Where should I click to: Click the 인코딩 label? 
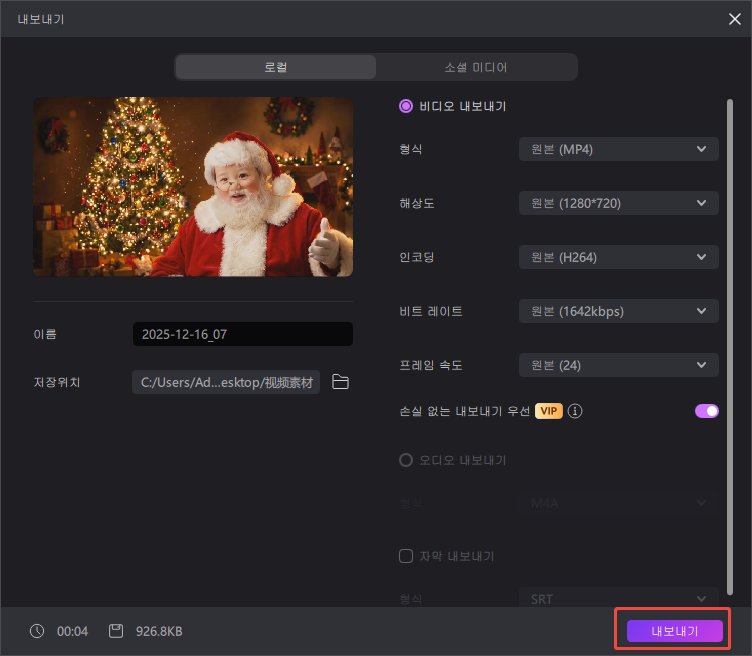click(417, 257)
